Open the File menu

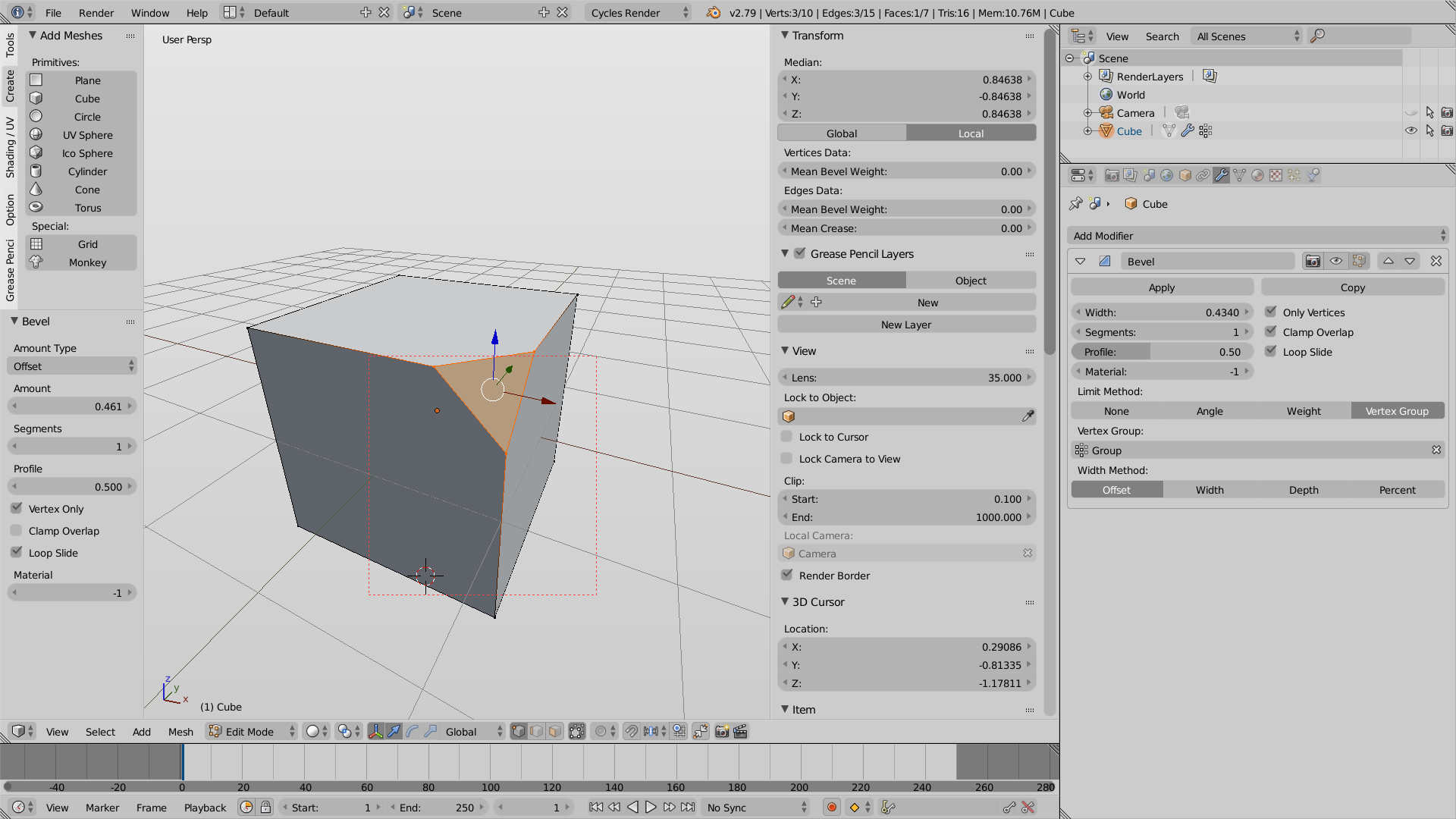click(x=53, y=13)
